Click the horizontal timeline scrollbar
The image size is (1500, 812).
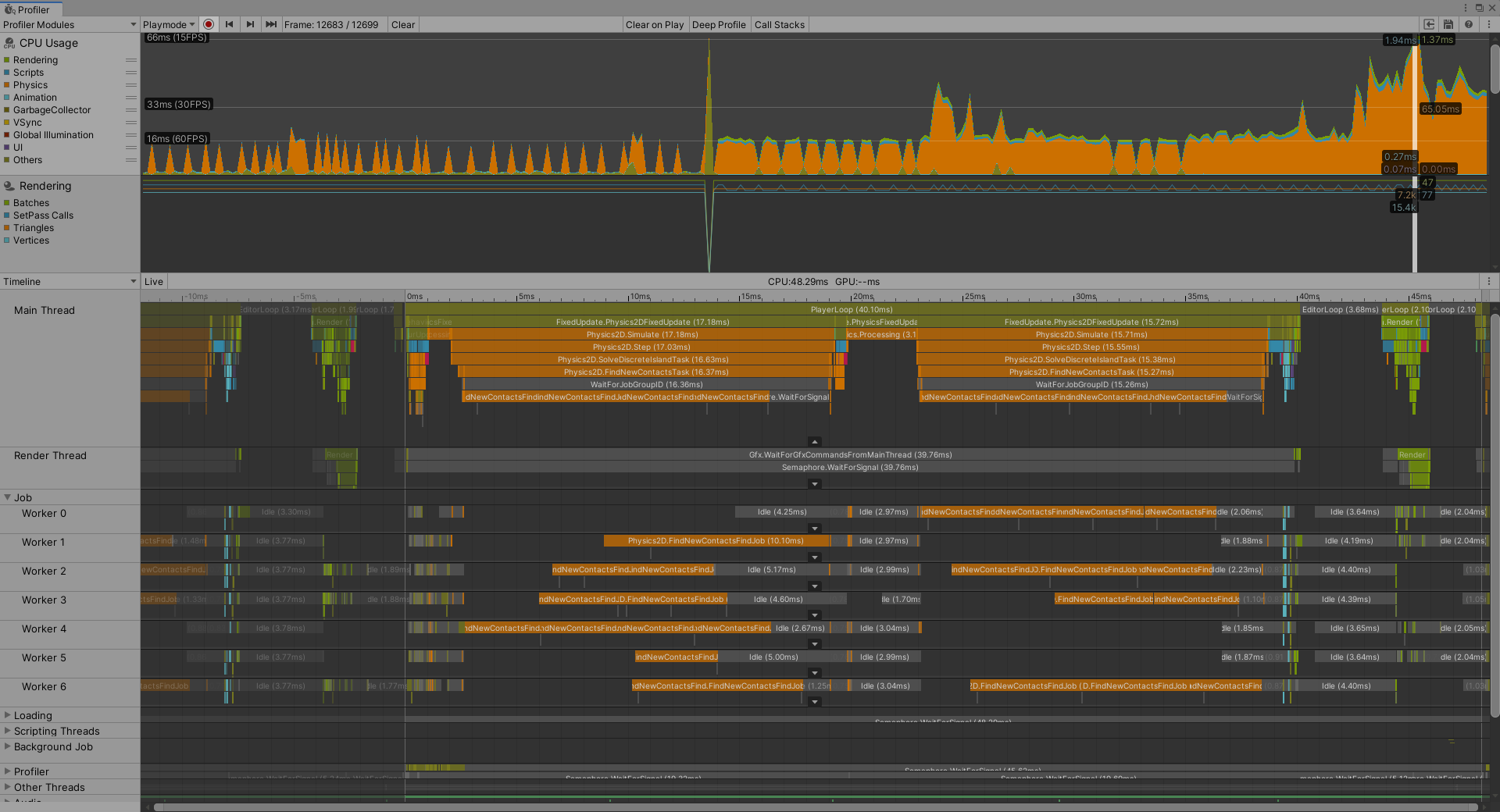(x=816, y=807)
